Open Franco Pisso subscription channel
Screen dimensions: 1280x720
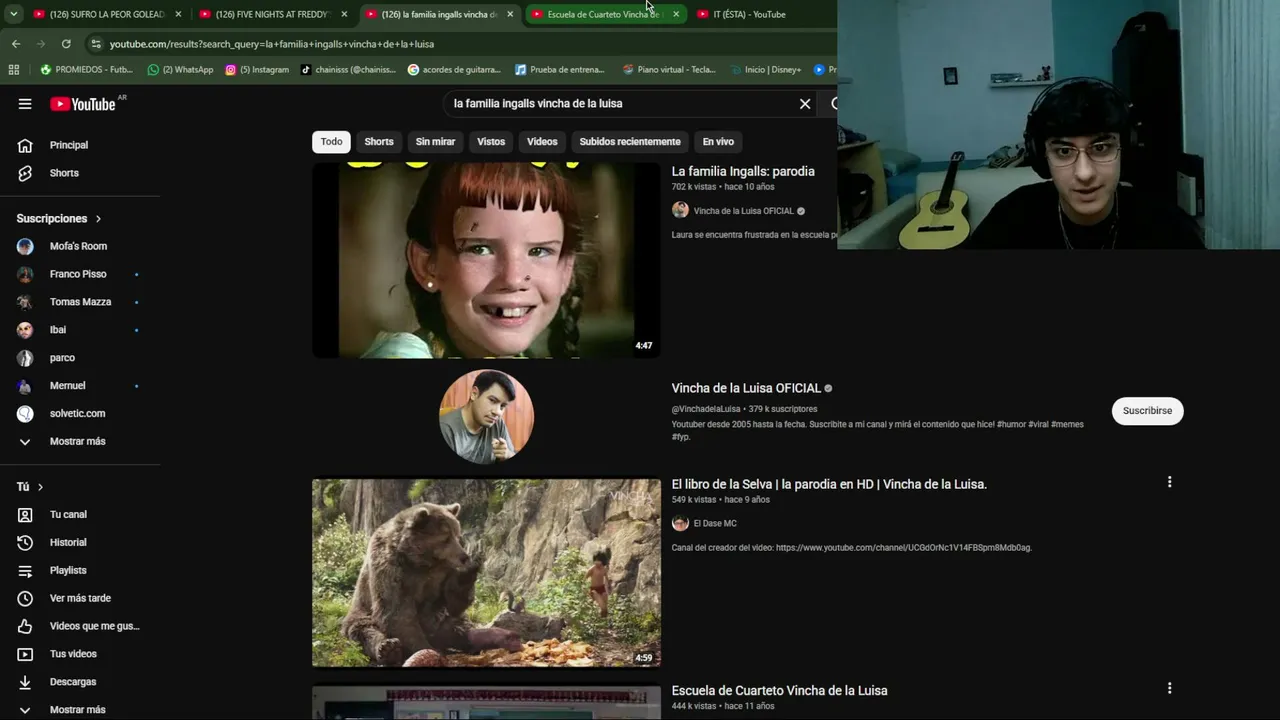click(x=80, y=274)
